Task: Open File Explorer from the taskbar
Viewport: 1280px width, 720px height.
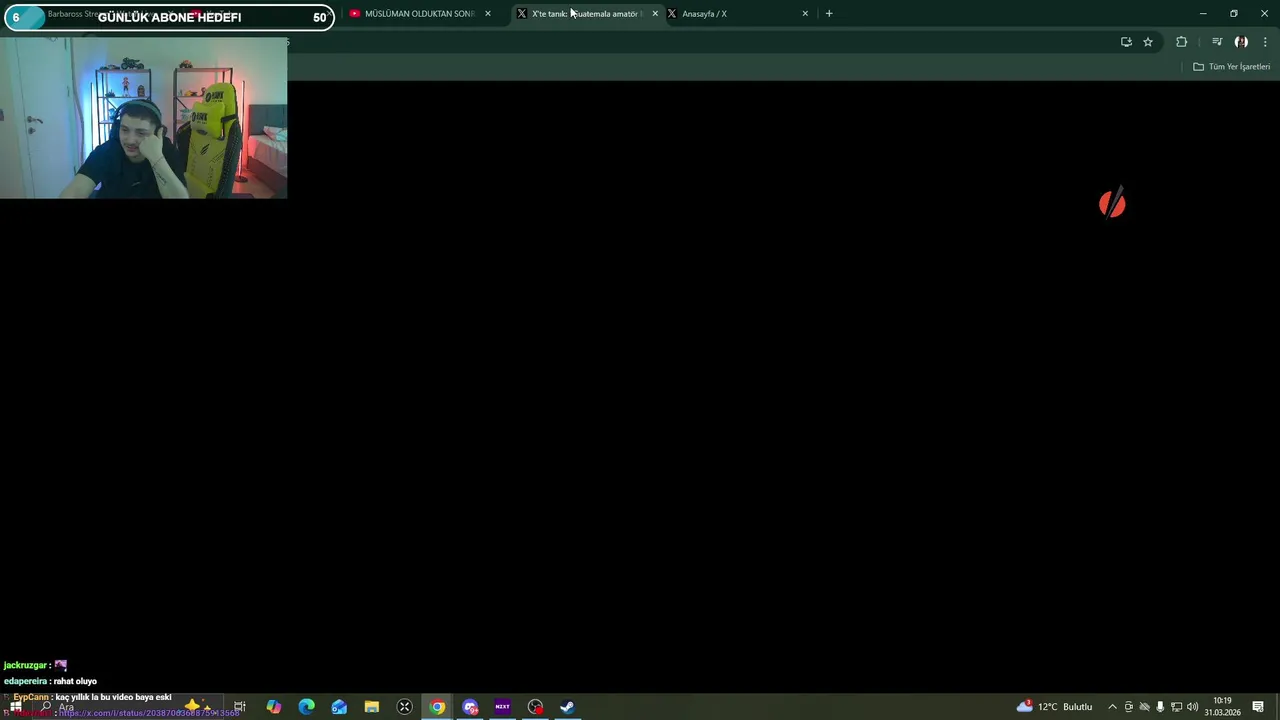Action: pos(372,707)
